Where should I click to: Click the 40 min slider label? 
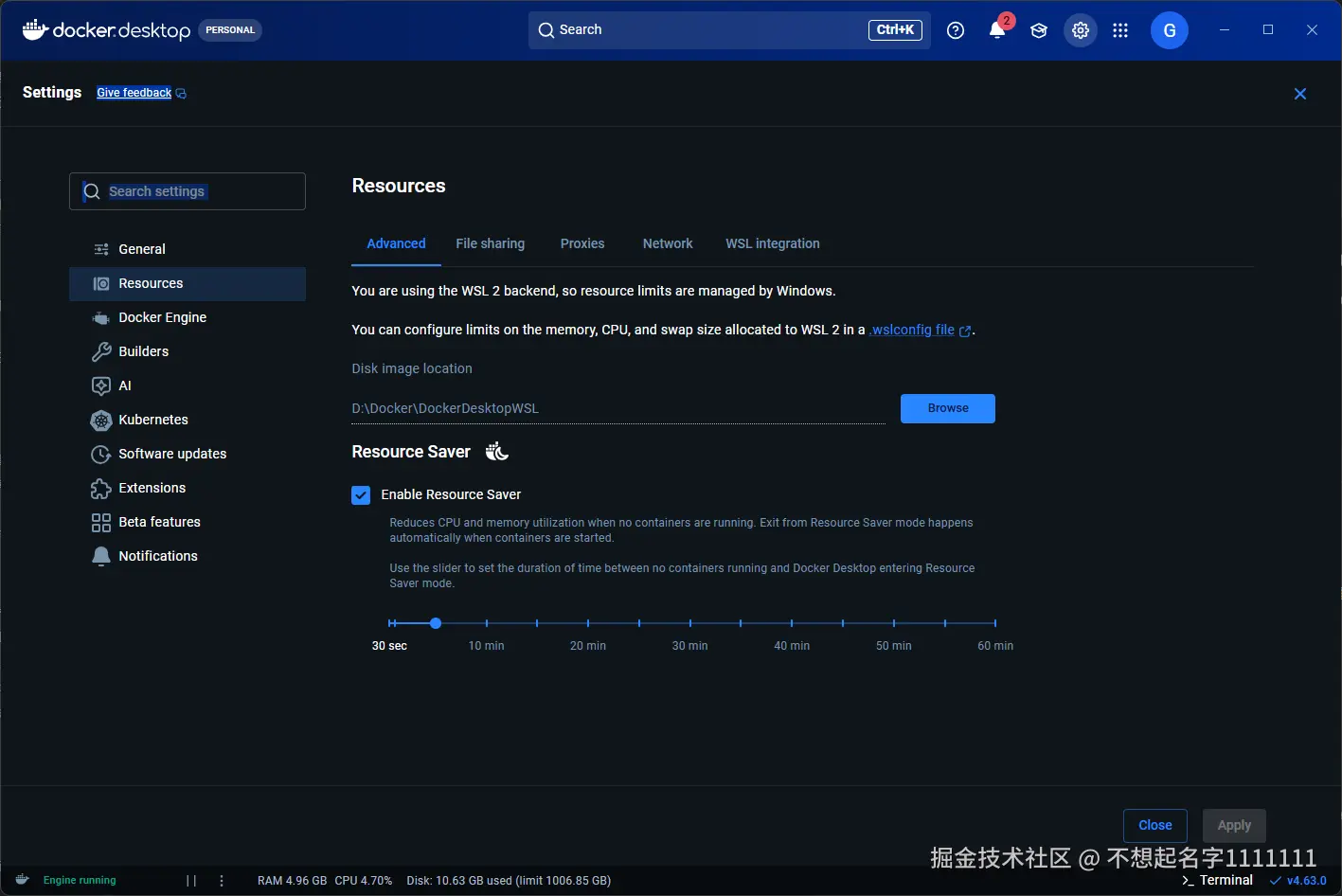[x=792, y=646]
